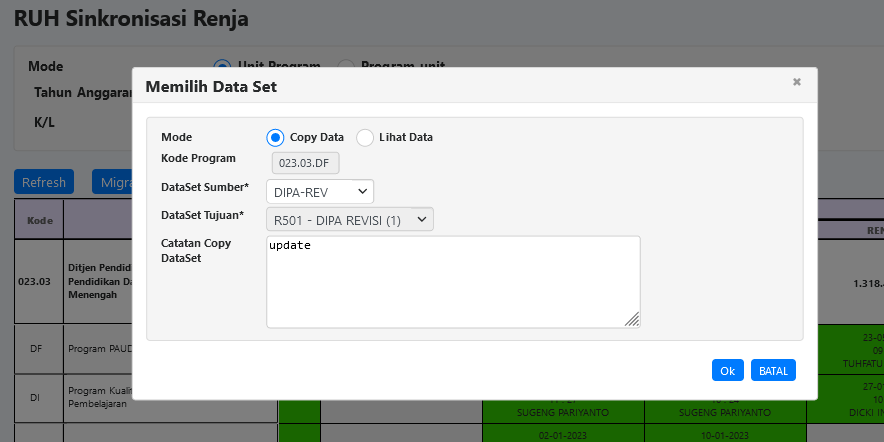
Task: Select the DF row code cell
Action: point(36,348)
